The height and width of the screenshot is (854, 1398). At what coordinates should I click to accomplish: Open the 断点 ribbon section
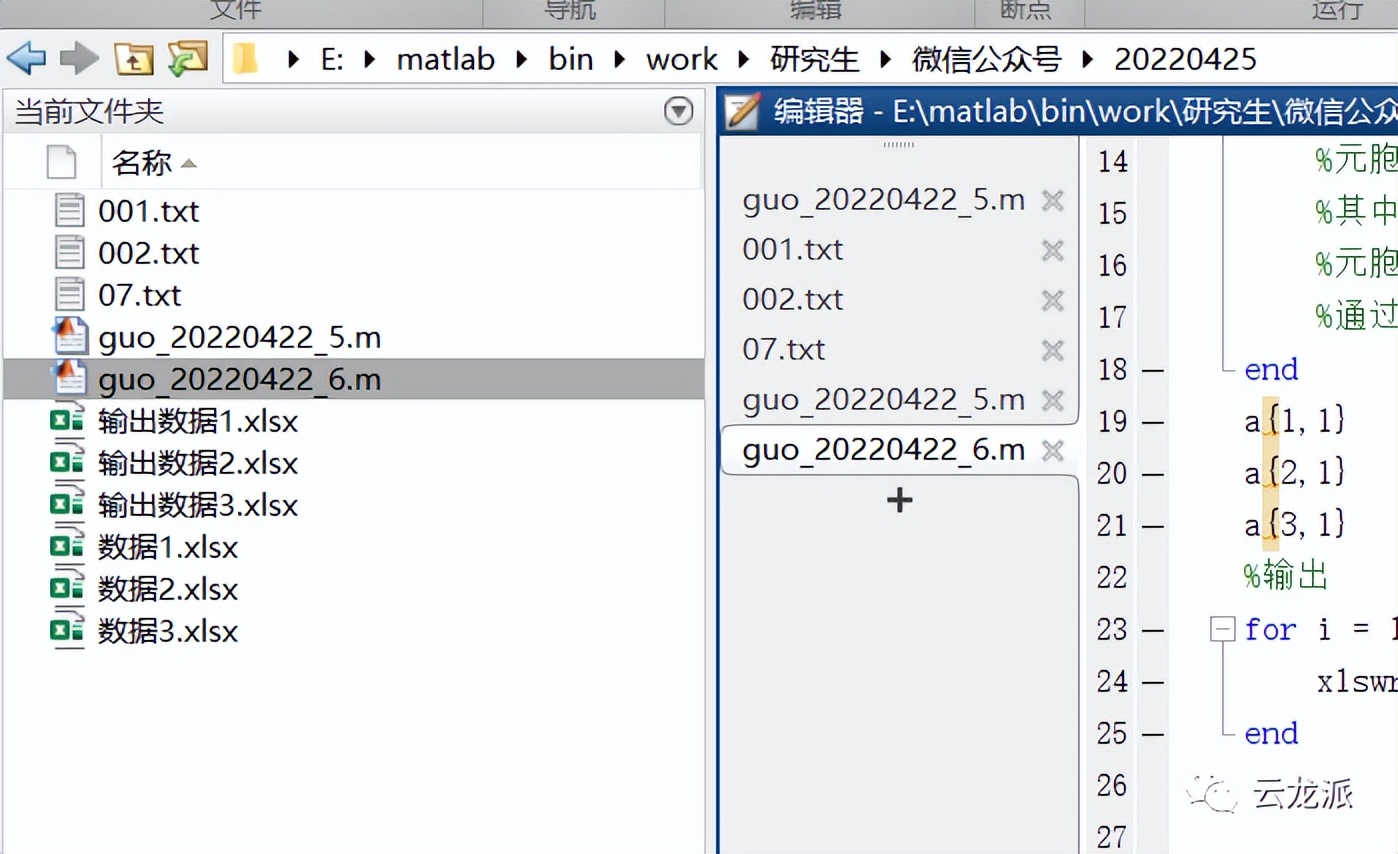click(x=1028, y=11)
